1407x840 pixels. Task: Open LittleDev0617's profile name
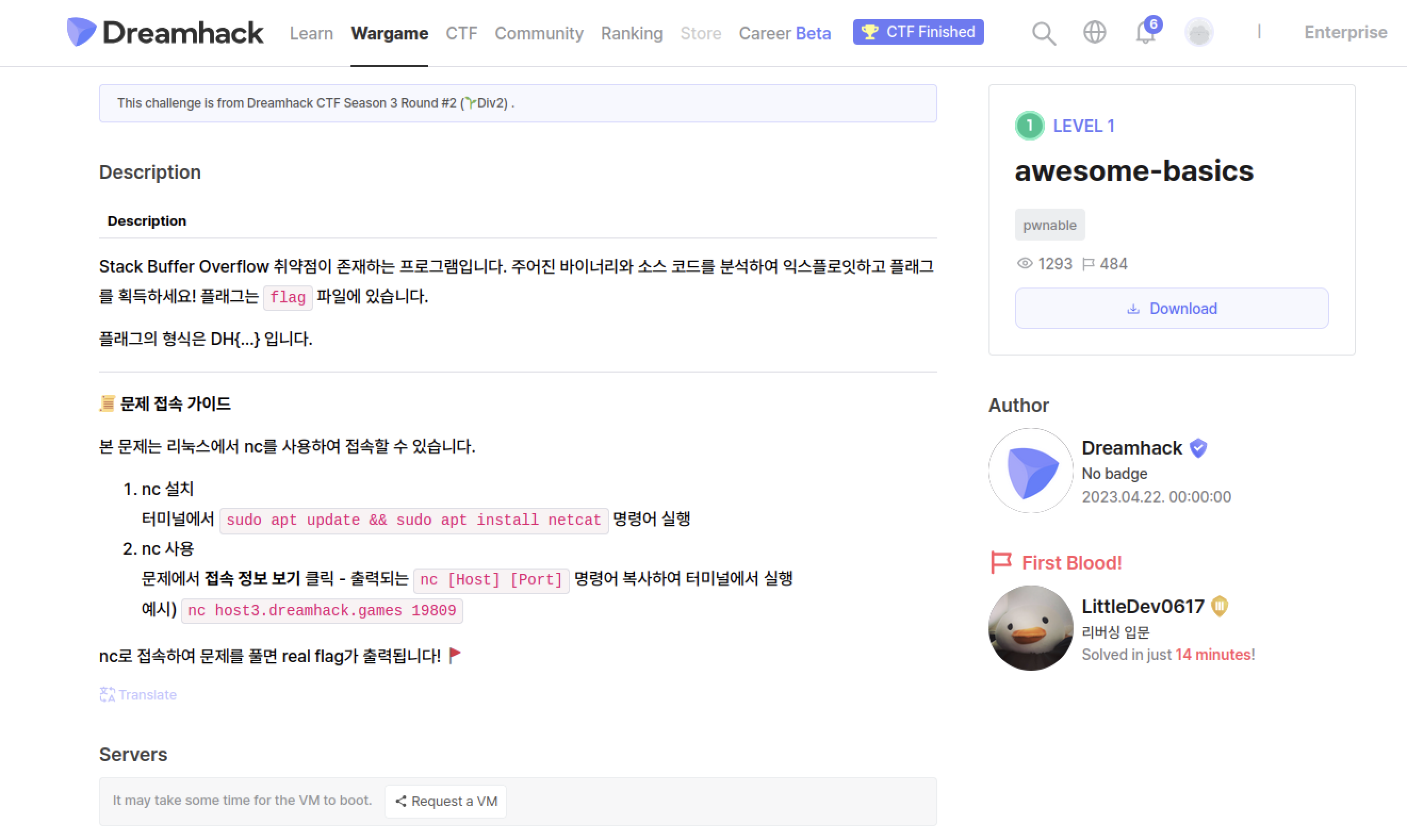[x=1142, y=606]
